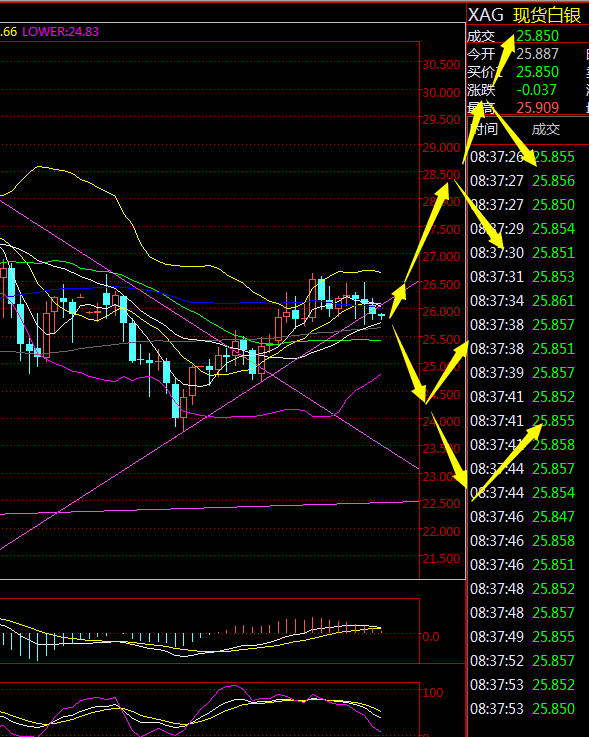Click the 成交 column header in tick list
The image size is (589, 737).
546,129
